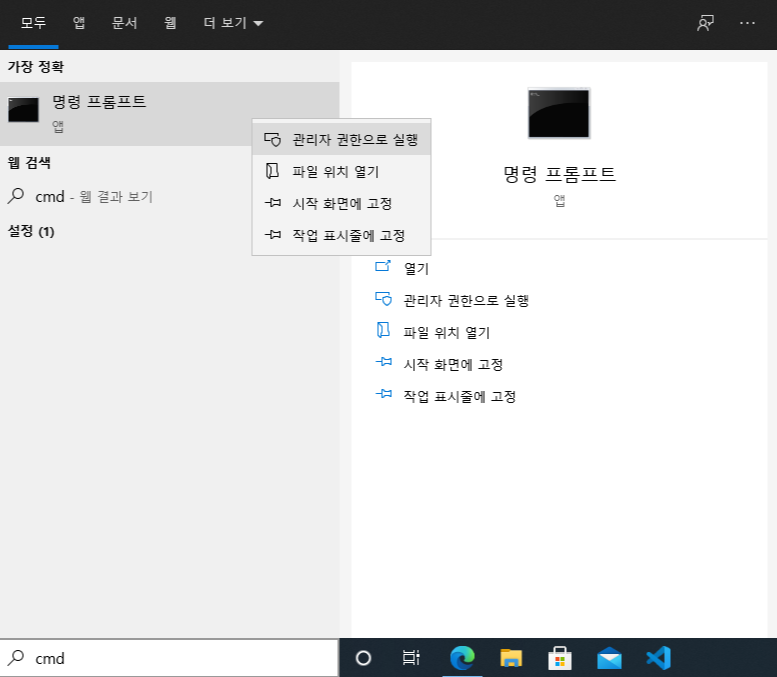Click shield icon in context menu
This screenshot has width=777, height=677.
coord(273,140)
